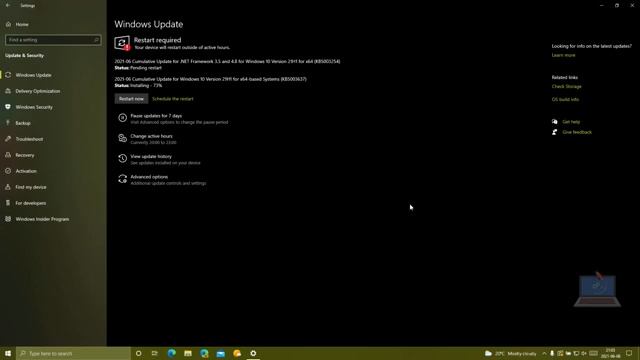Click the Get help link
The image size is (640, 360).
pos(571,122)
